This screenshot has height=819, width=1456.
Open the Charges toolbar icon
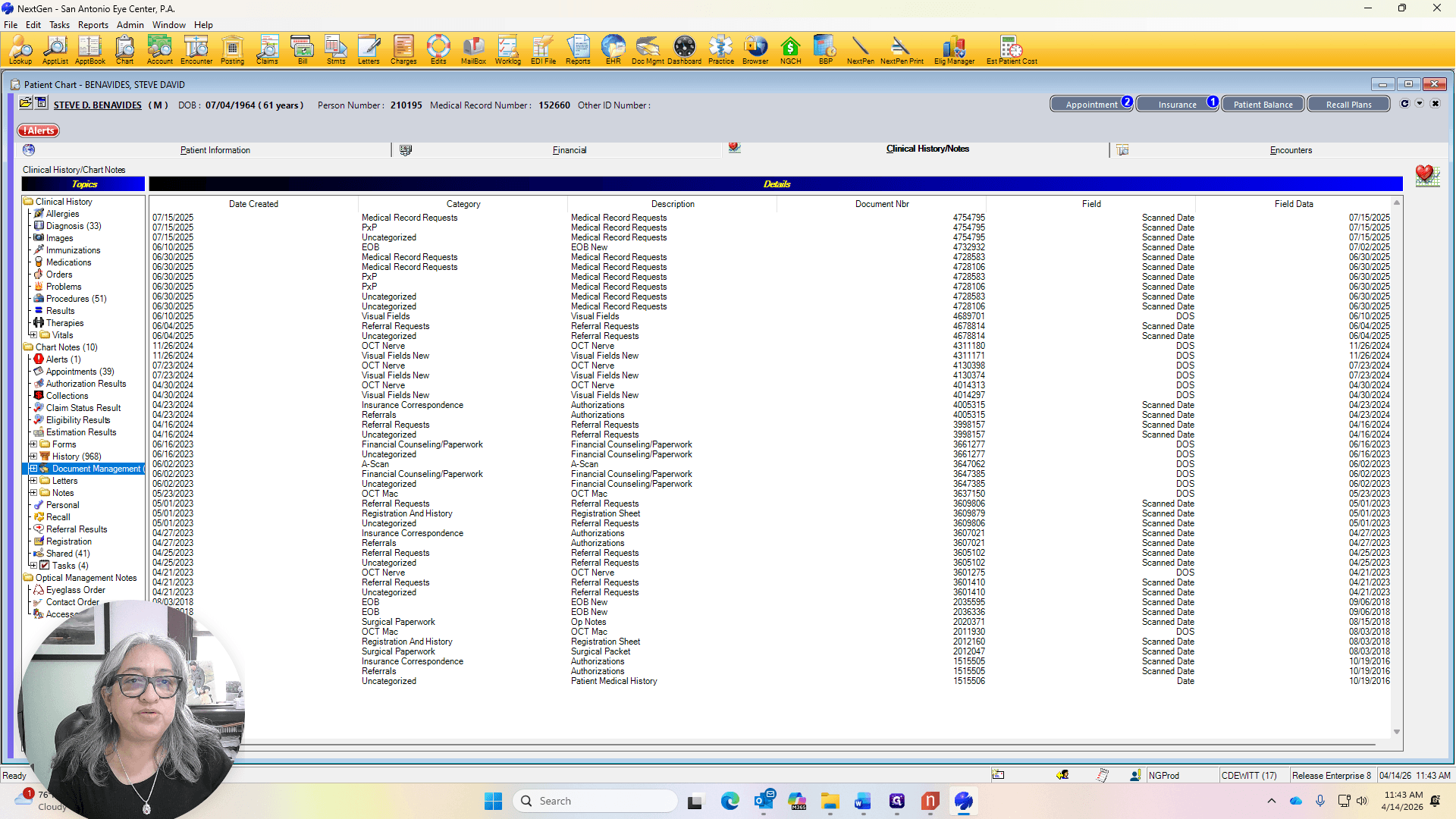click(x=403, y=49)
